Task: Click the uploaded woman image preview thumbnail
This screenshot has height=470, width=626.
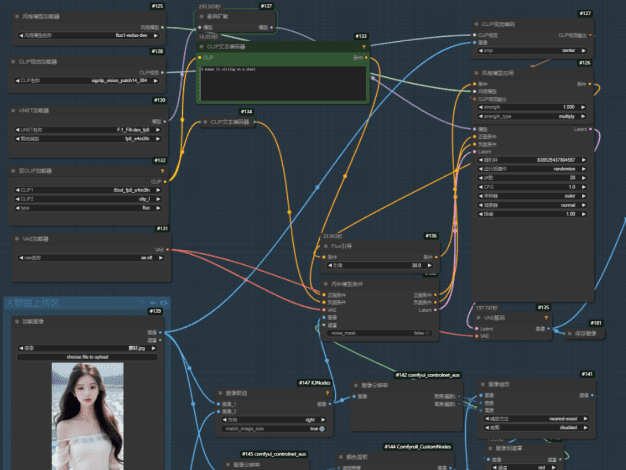Action: (x=87, y=416)
